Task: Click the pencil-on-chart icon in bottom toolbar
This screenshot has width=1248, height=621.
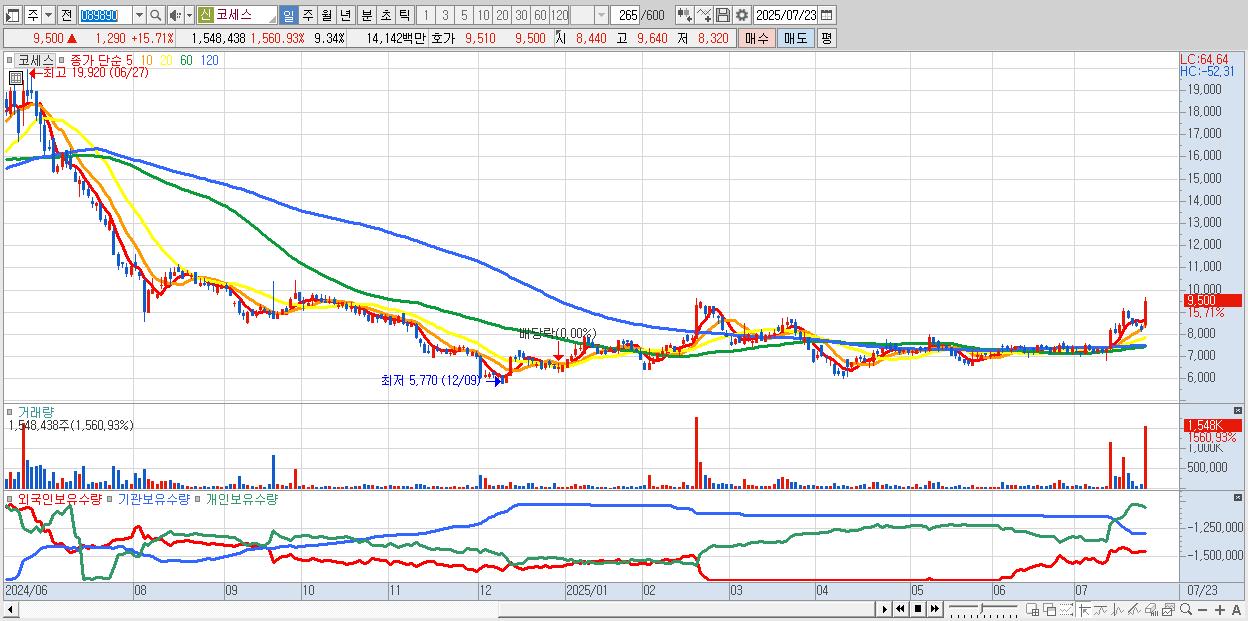Action: coord(1134,609)
